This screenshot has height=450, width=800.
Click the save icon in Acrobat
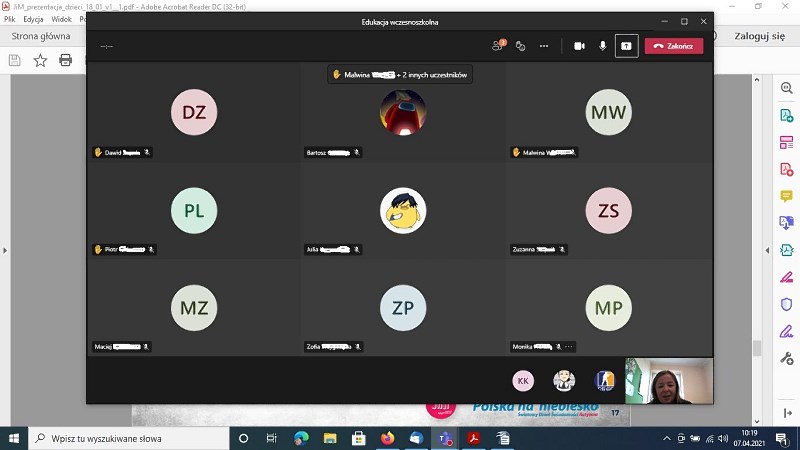click(15, 60)
